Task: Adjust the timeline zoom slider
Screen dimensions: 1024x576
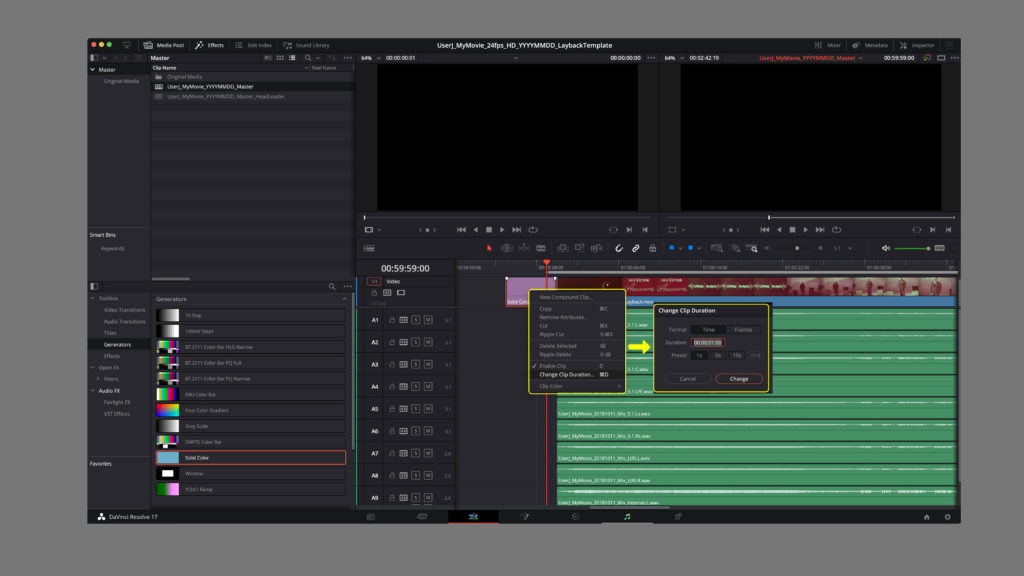Action: coord(797,248)
